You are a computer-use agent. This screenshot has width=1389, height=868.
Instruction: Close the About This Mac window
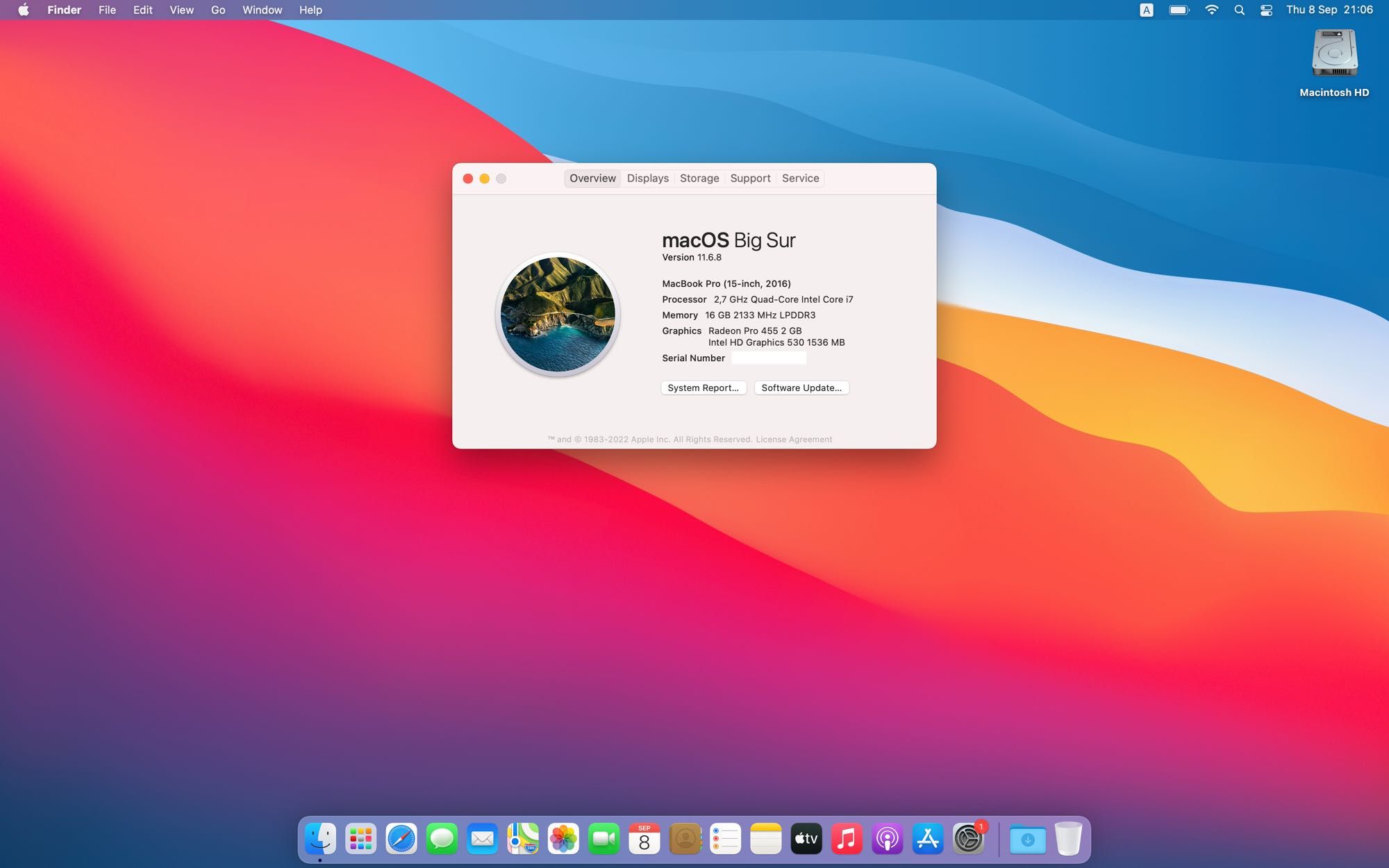(468, 178)
